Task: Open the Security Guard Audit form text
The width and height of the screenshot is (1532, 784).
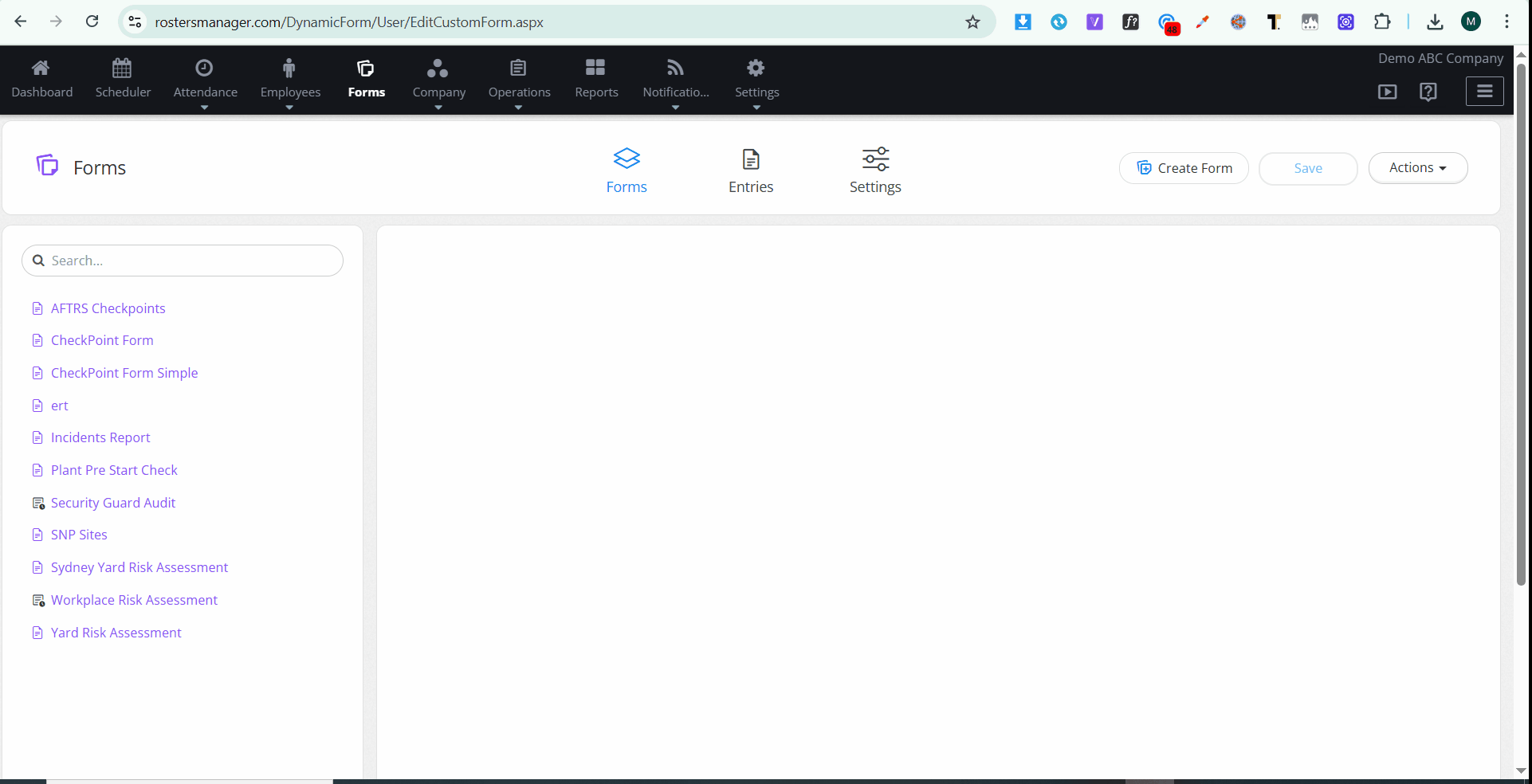Action: click(x=113, y=503)
